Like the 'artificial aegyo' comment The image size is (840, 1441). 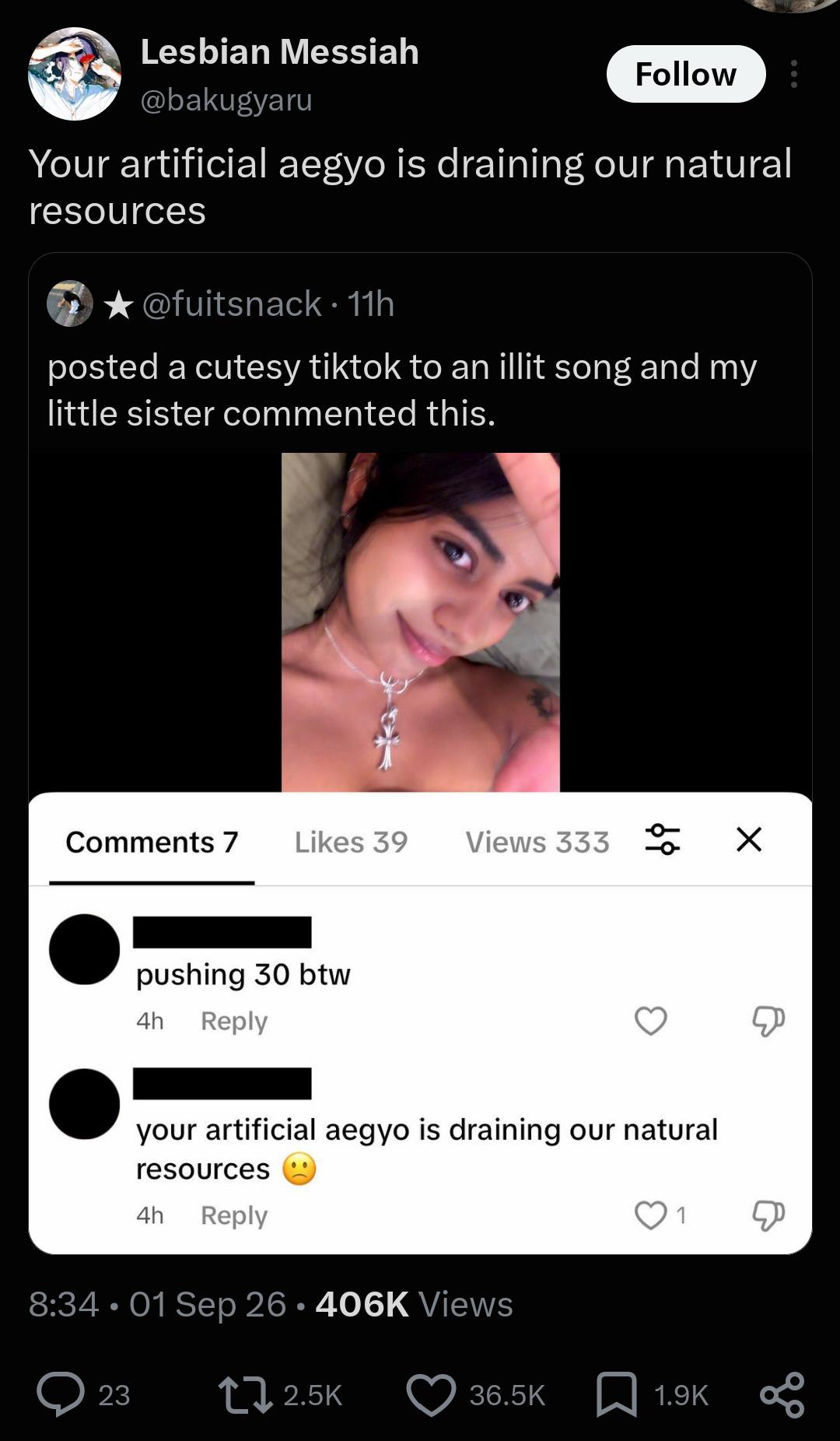pyautogui.click(x=651, y=1215)
